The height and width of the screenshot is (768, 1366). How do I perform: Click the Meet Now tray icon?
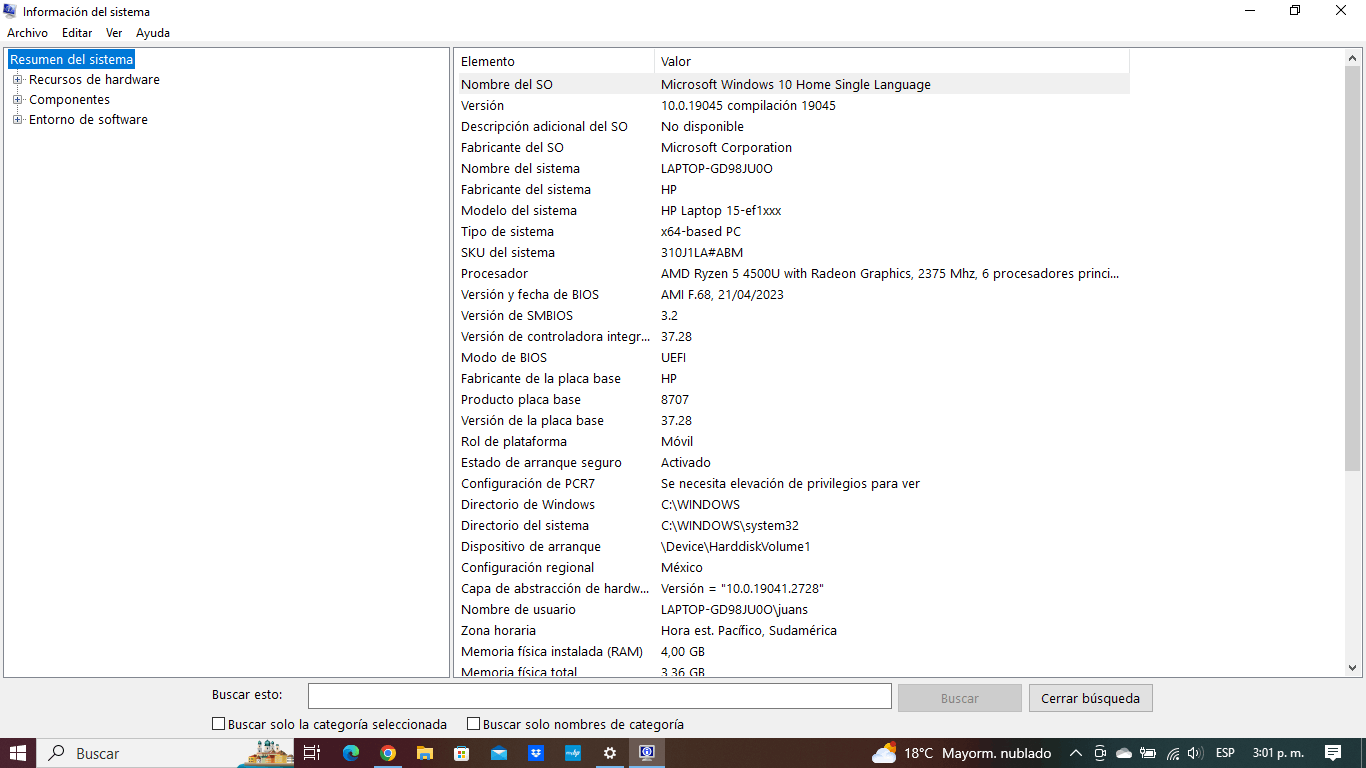coord(1100,753)
